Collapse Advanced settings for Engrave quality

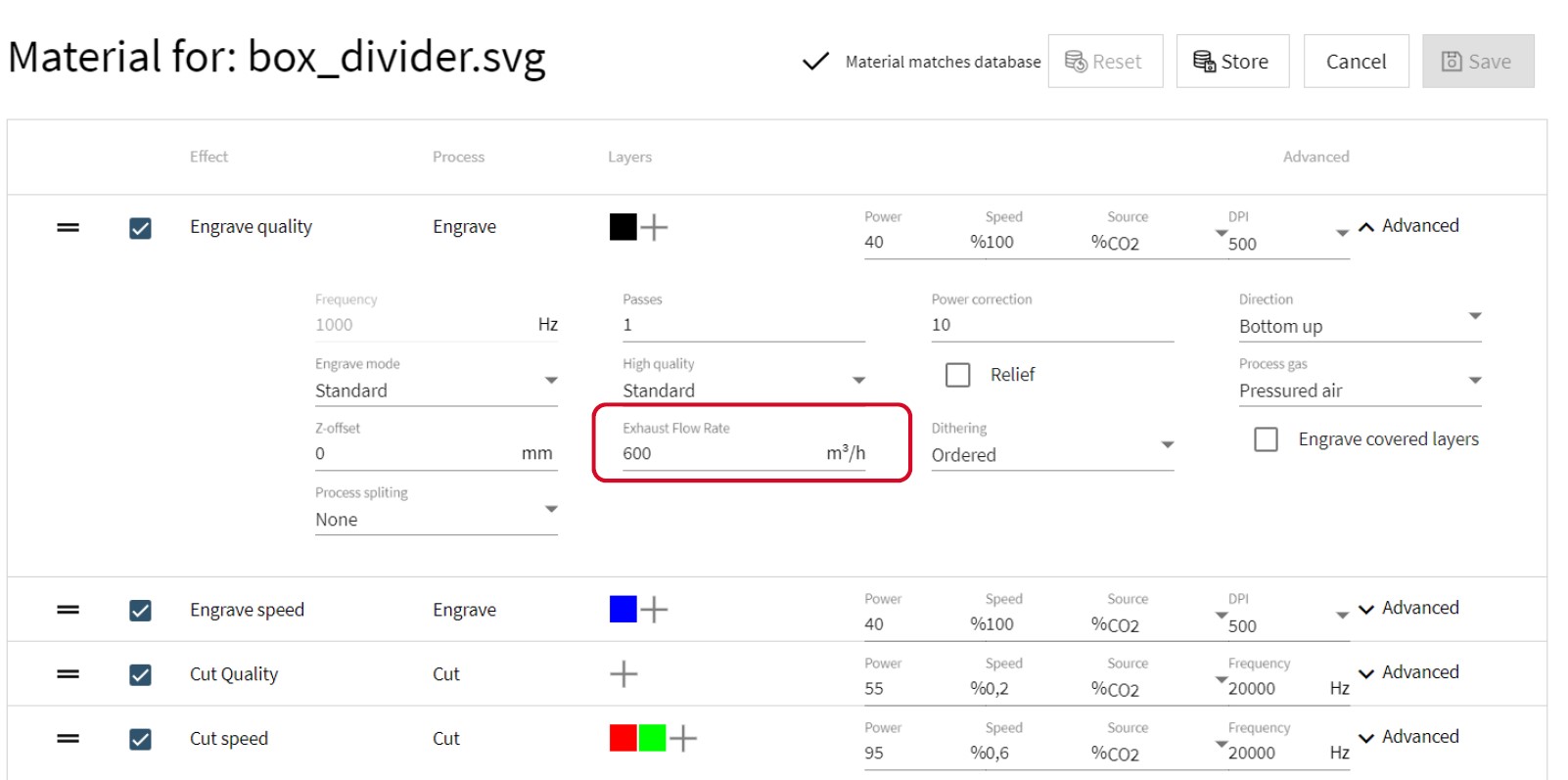click(x=1408, y=226)
